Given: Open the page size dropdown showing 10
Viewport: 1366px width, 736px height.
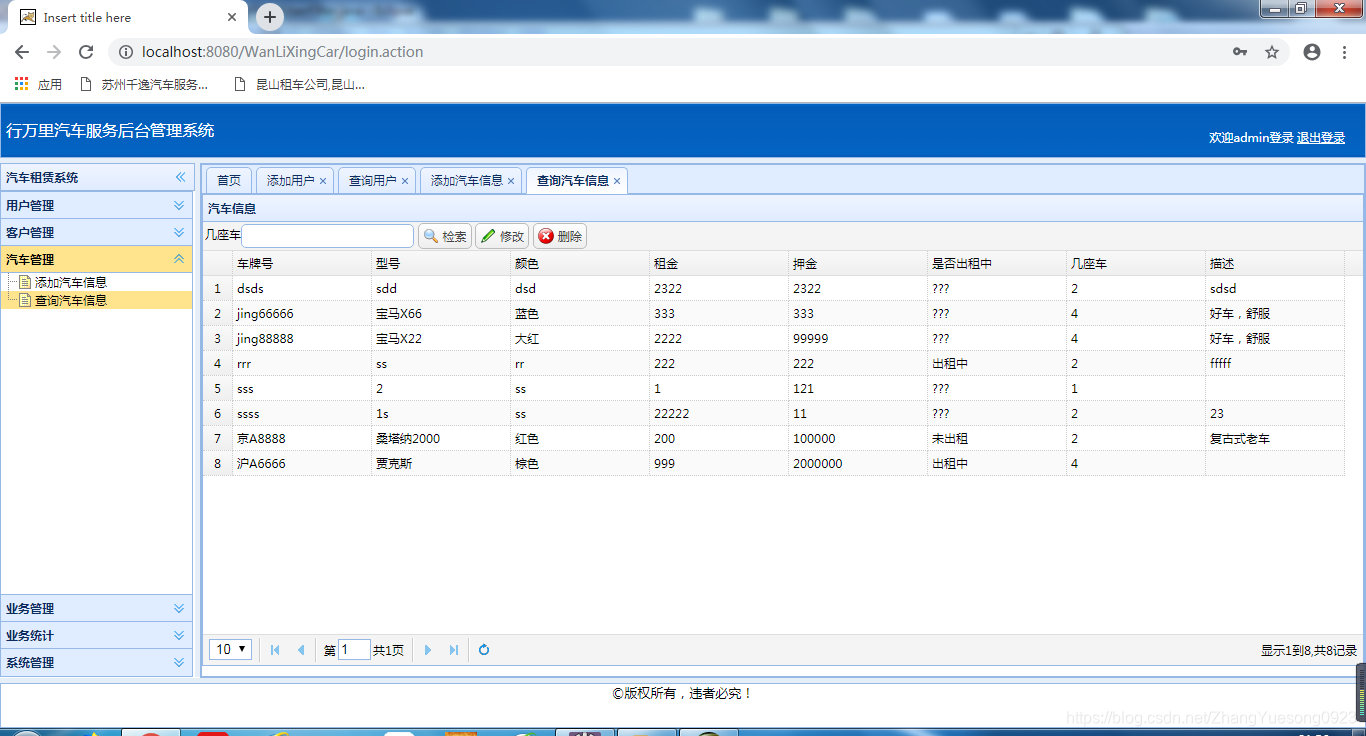Looking at the screenshot, I should click(x=230, y=650).
